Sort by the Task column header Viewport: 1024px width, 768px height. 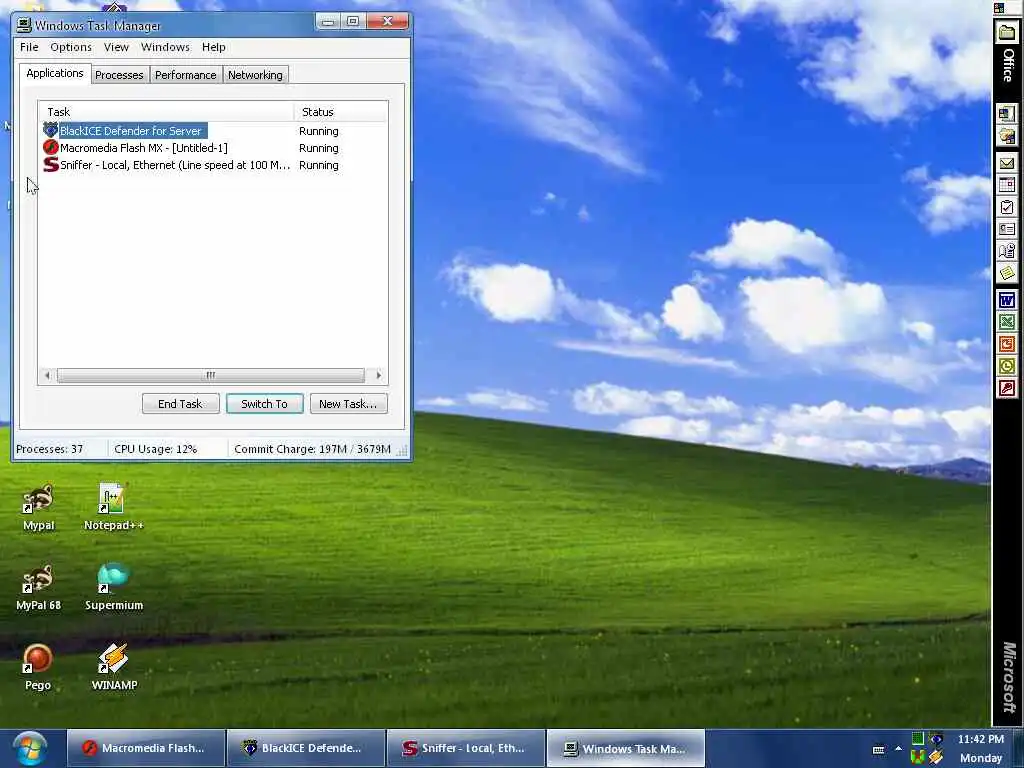tap(166, 112)
